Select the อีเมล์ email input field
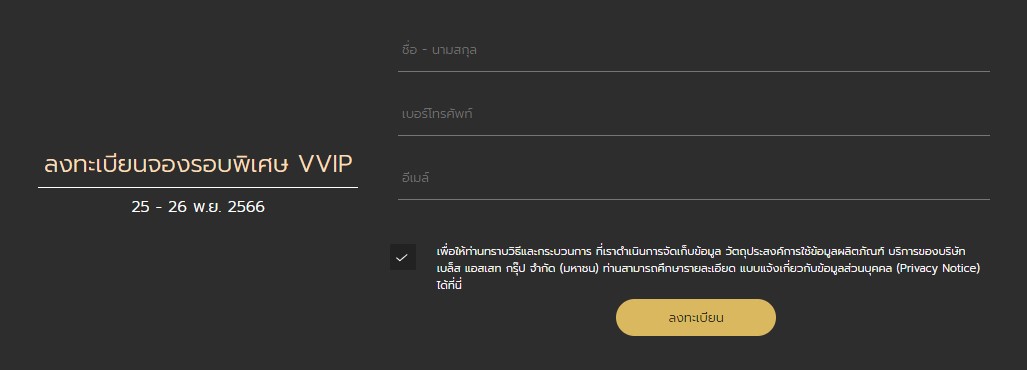The width and height of the screenshot is (1027, 370). pyautogui.click(x=694, y=178)
